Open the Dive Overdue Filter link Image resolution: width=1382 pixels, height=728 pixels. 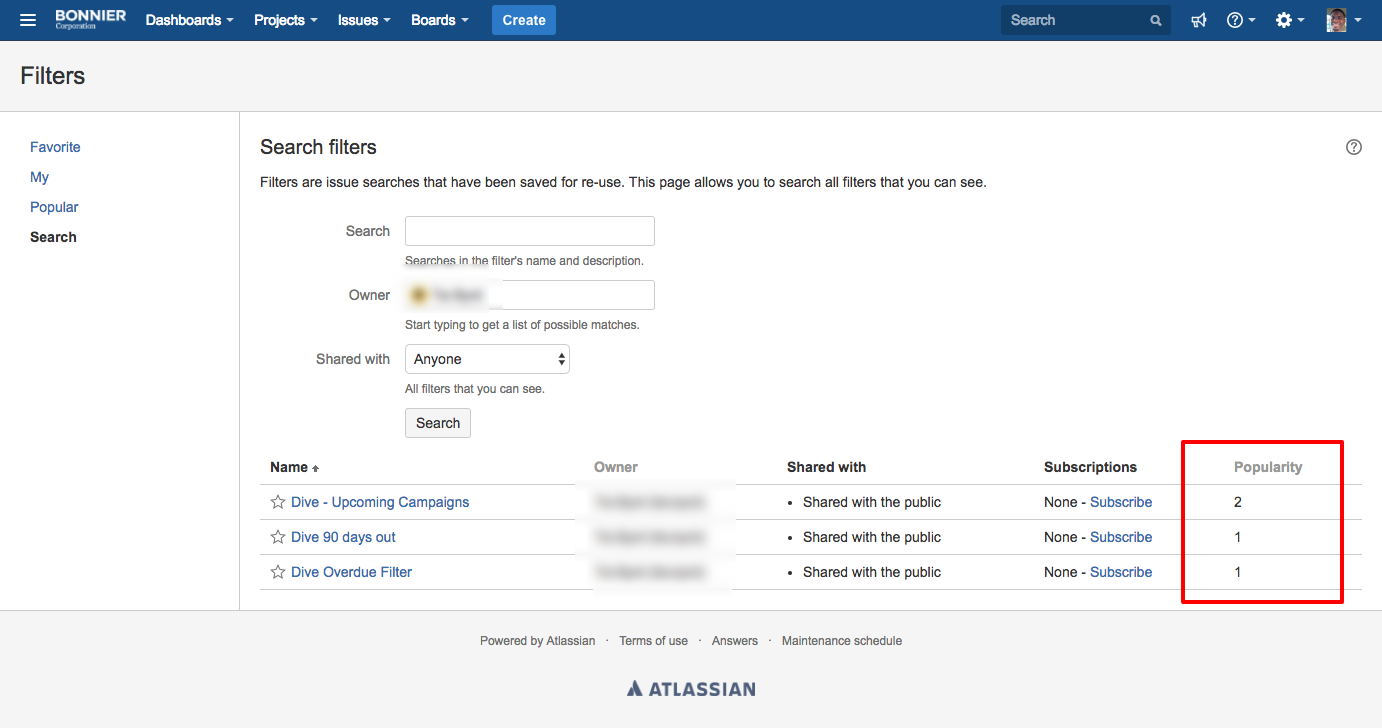point(351,572)
